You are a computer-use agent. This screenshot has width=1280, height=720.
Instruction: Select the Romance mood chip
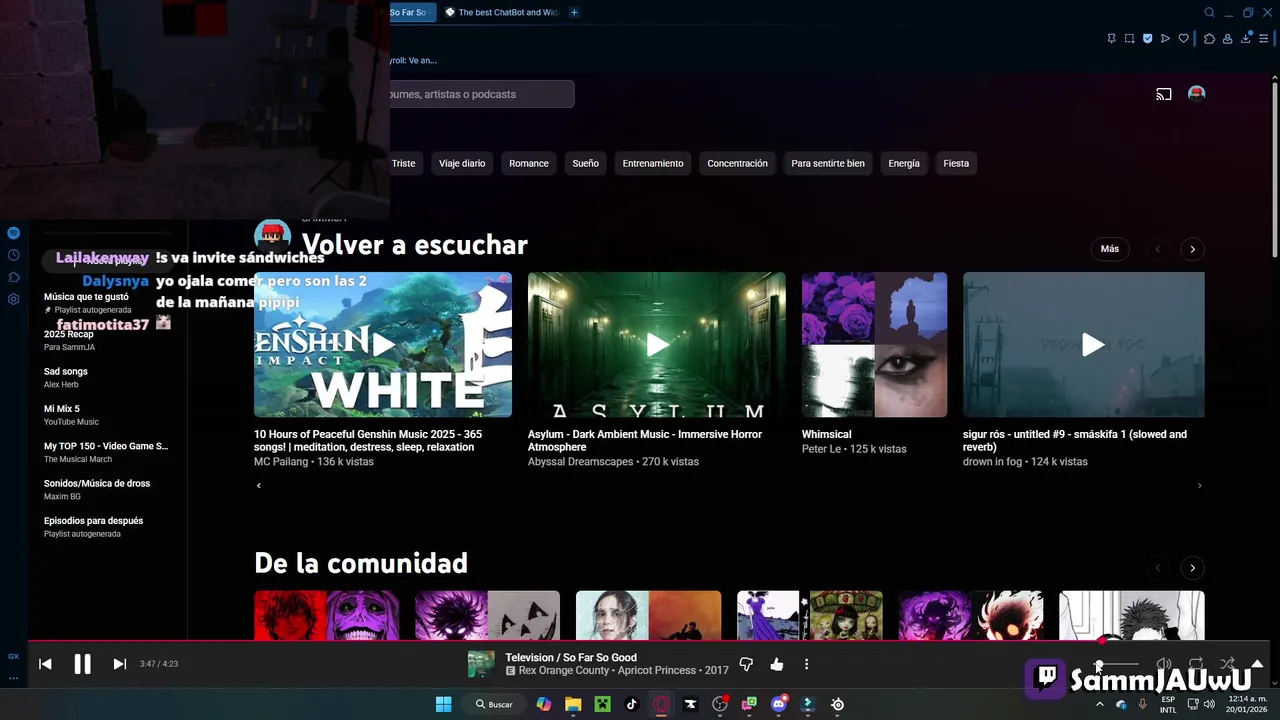pos(529,163)
